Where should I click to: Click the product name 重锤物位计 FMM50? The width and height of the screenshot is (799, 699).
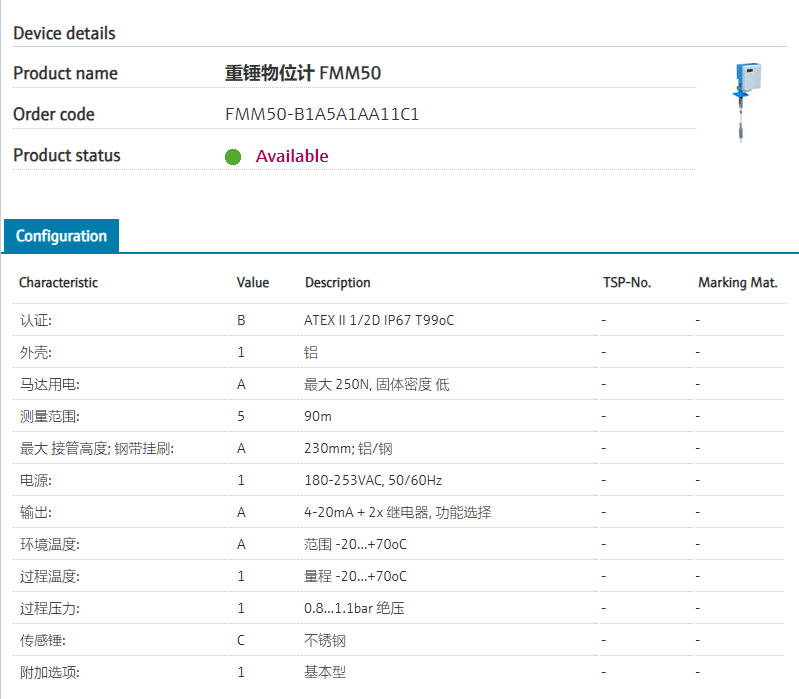coord(302,73)
